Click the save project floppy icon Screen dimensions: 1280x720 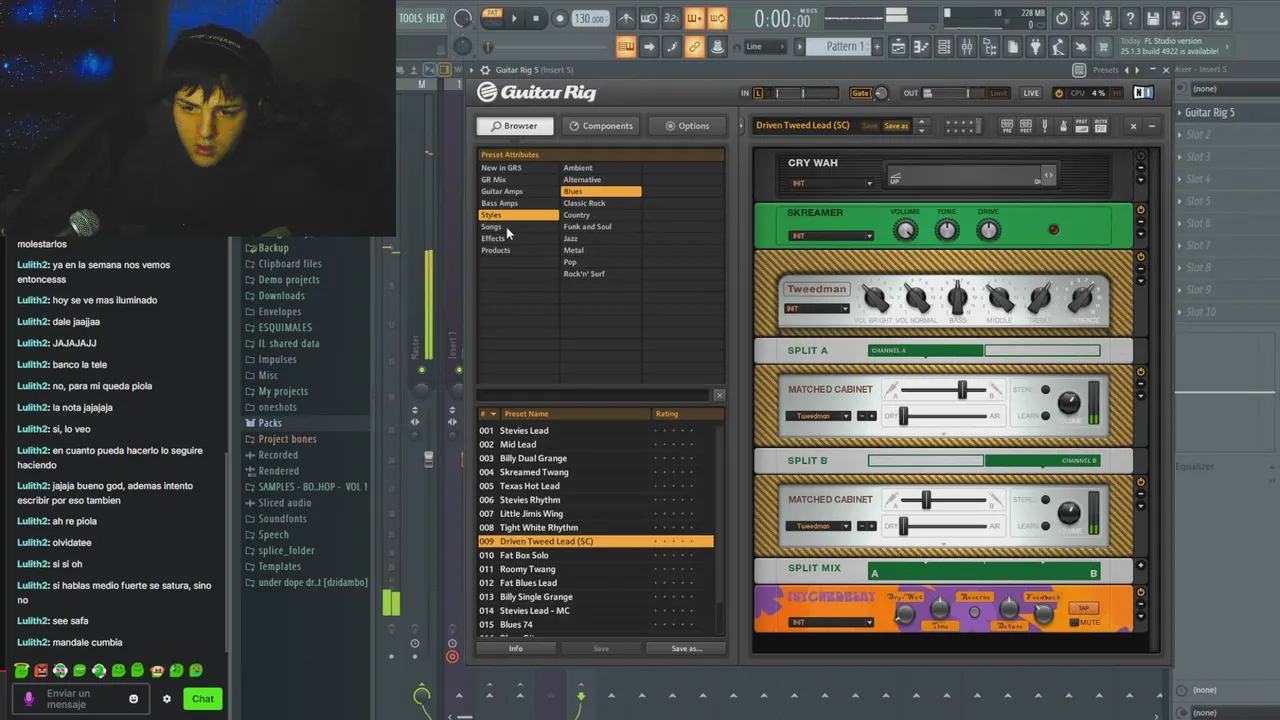coord(1153,18)
